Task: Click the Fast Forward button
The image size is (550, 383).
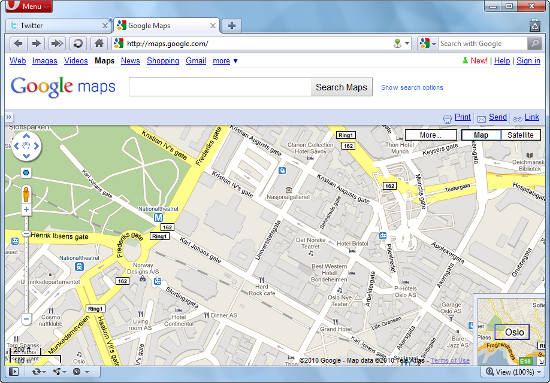Action: 57,43
